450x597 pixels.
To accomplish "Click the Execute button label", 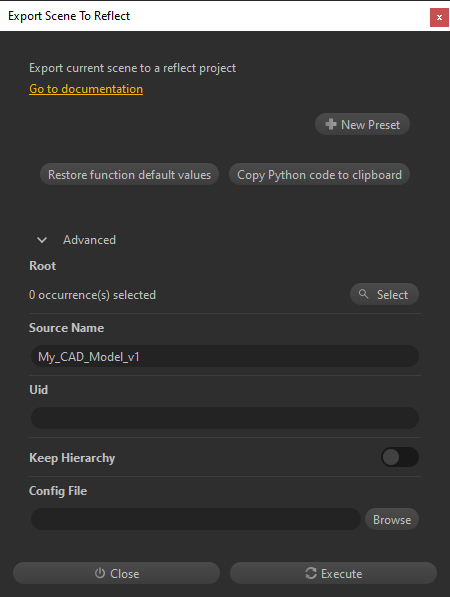I will pyautogui.click(x=341, y=573).
